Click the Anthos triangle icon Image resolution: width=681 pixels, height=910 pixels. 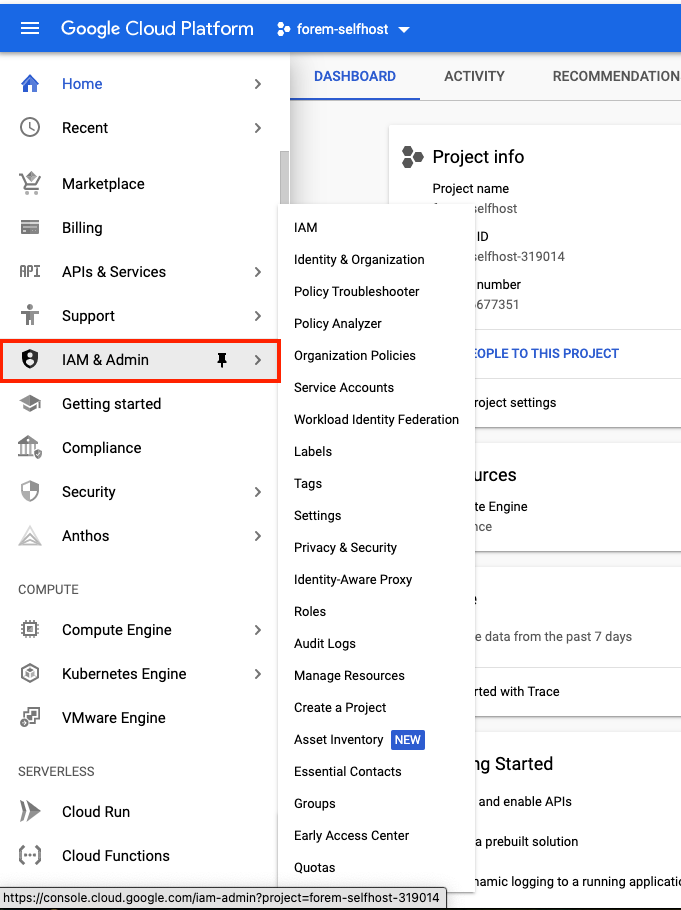point(30,536)
